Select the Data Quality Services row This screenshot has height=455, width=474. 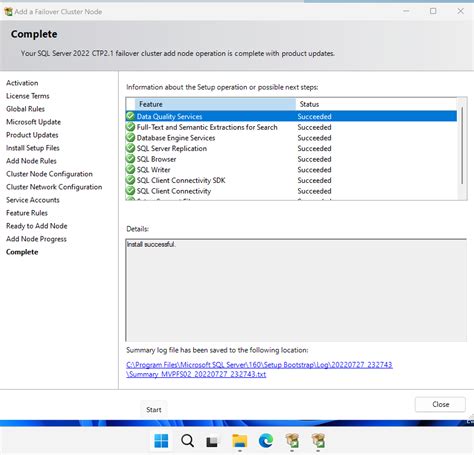[x=291, y=116]
